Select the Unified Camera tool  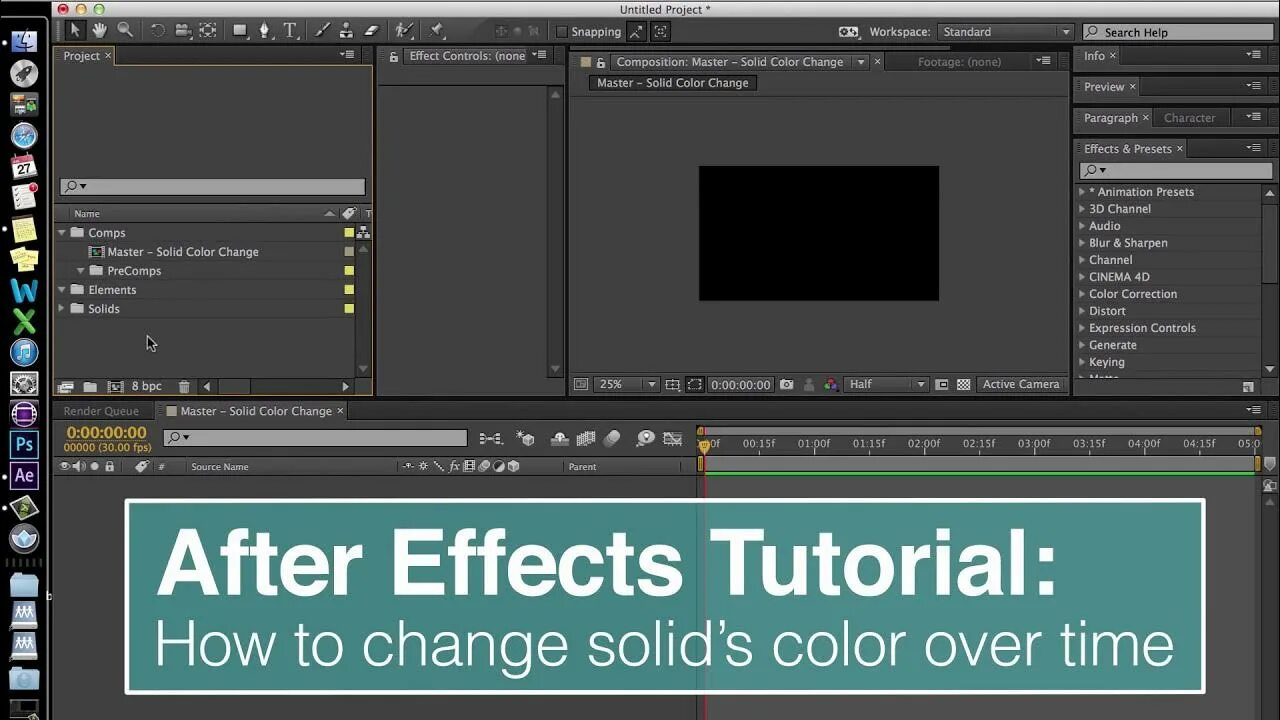pos(183,31)
